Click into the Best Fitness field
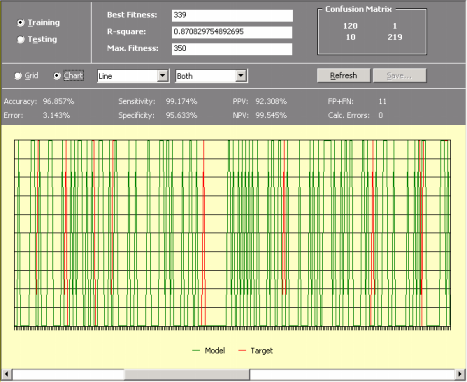The height and width of the screenshot is (382, 467). pos(232,15)
